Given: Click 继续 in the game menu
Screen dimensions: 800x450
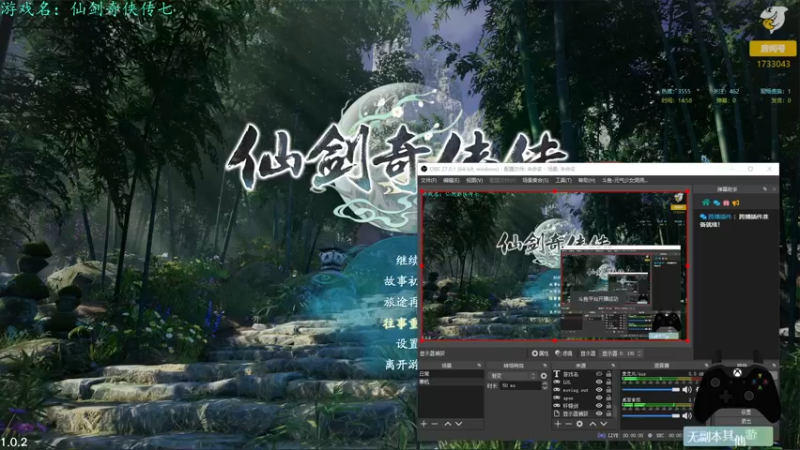Looking at the screenshot, I should point(407,260).
